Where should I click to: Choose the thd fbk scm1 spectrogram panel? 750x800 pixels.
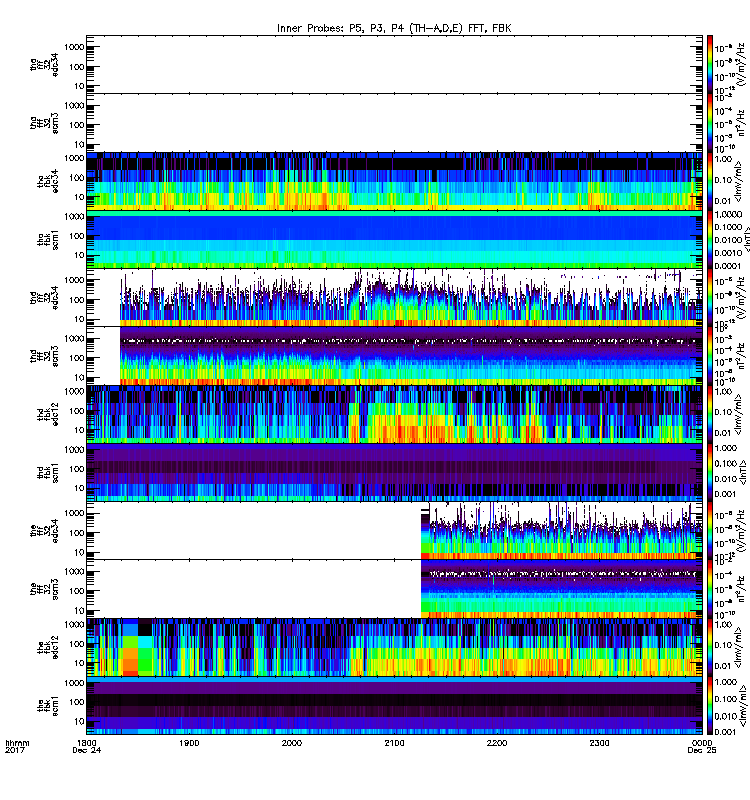pyautogui.click(x=394, y=472)
